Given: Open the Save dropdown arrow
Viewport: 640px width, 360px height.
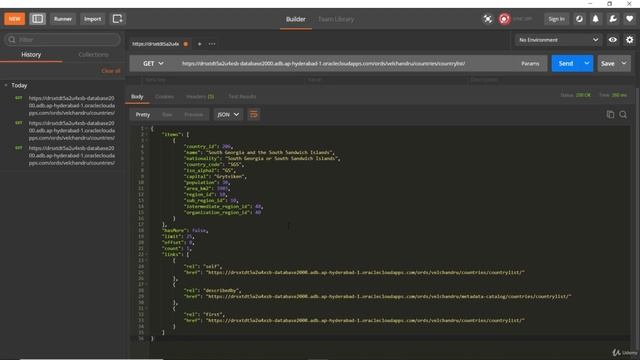Looking at the screenshot, I should coord(624,64).
